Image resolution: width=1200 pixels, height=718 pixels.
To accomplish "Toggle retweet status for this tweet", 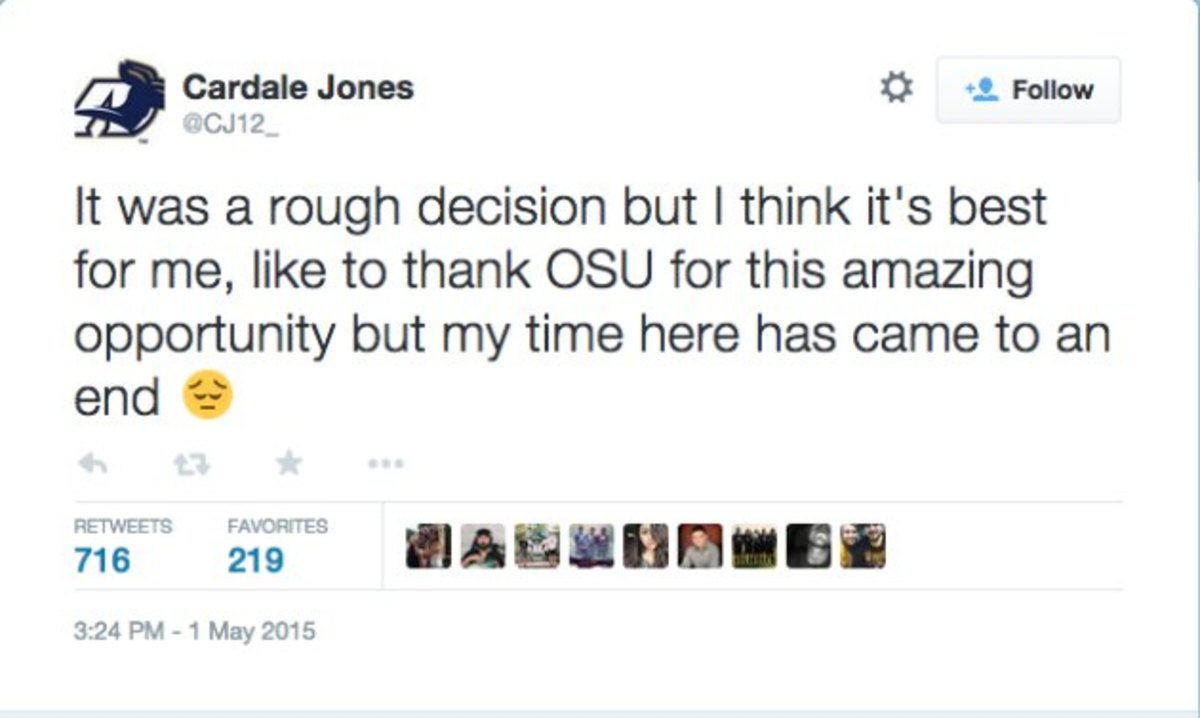I will coord(193,462).
